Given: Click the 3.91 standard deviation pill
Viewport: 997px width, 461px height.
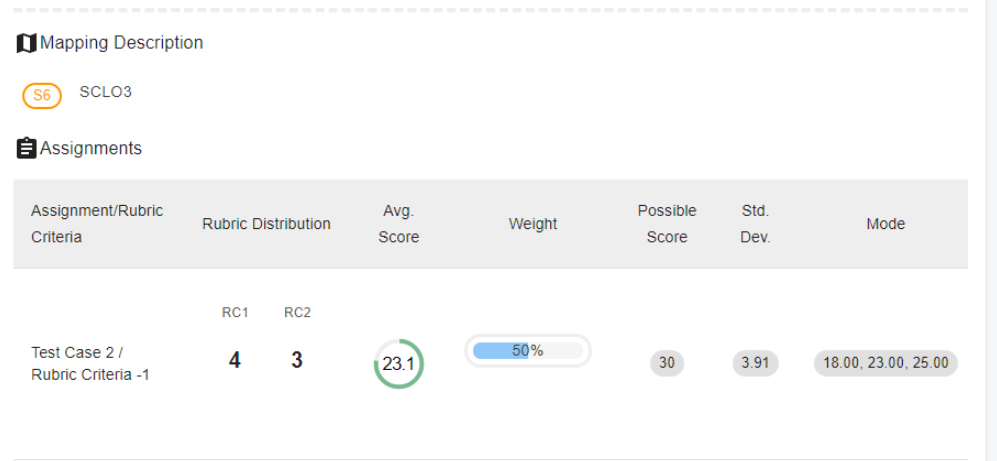Looking at the screenshot, I should (755, 364).
